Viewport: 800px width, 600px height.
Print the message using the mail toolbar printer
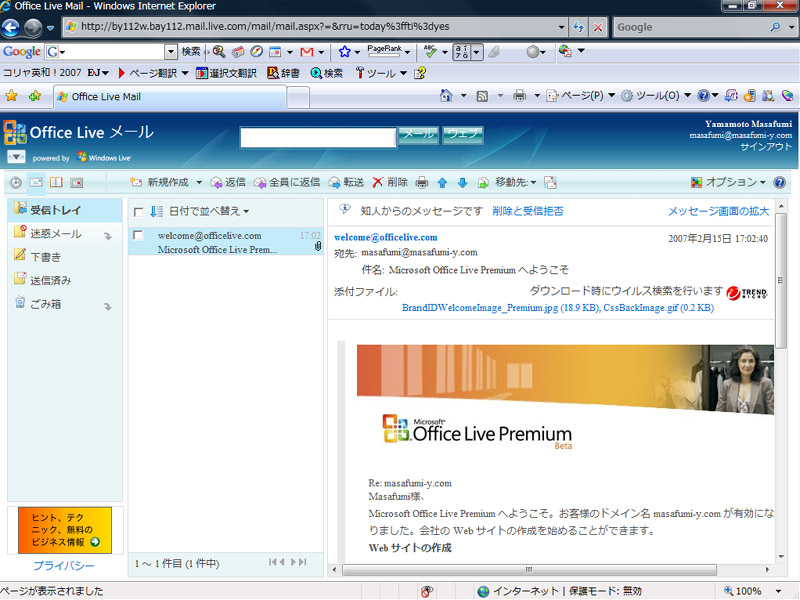tap(421, 183)
